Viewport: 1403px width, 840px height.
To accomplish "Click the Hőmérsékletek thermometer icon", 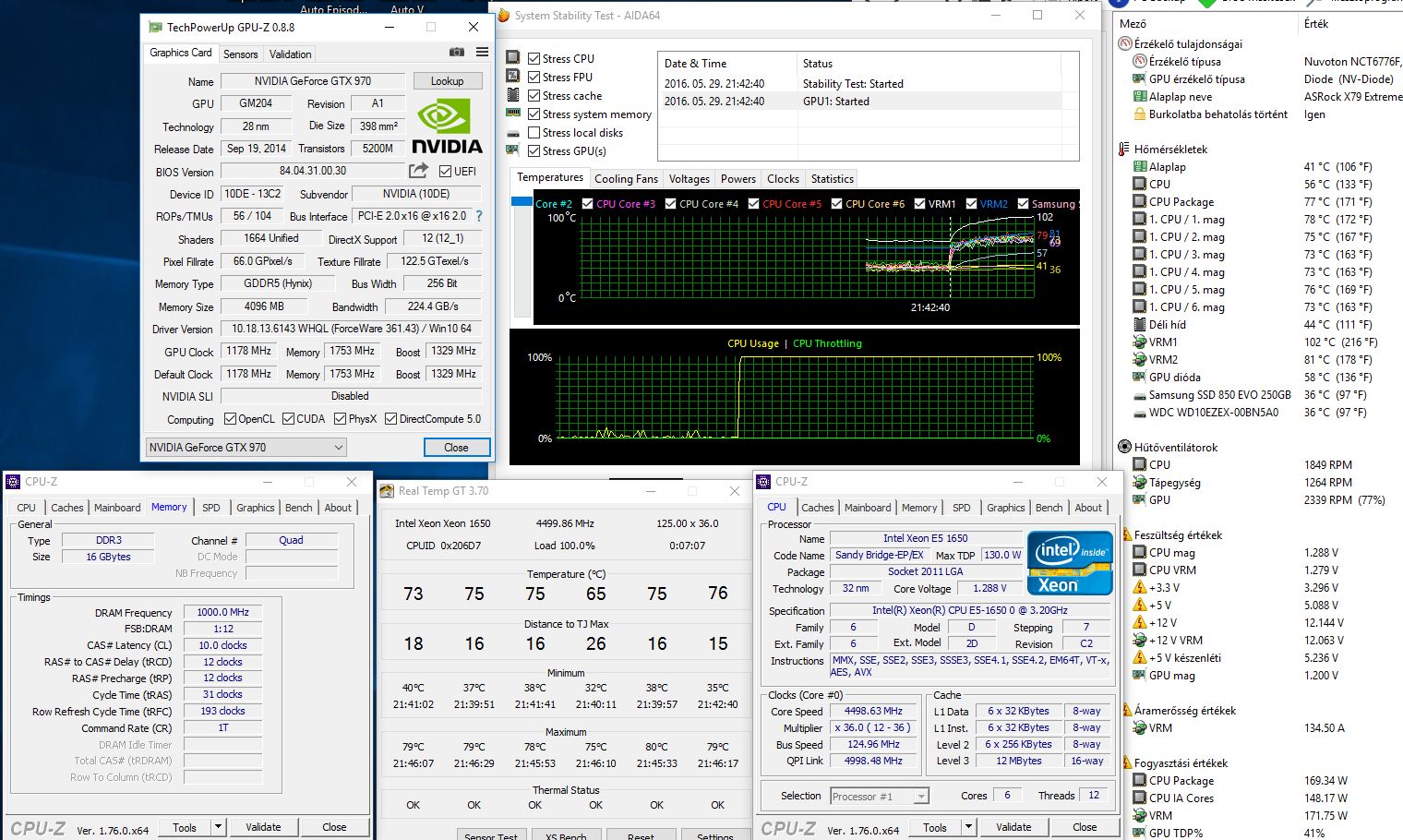I will (1124, 149).
